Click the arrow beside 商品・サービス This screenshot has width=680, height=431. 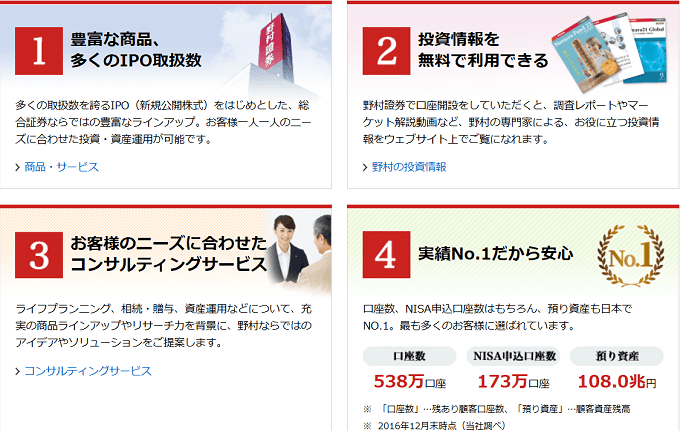(18, 167)
